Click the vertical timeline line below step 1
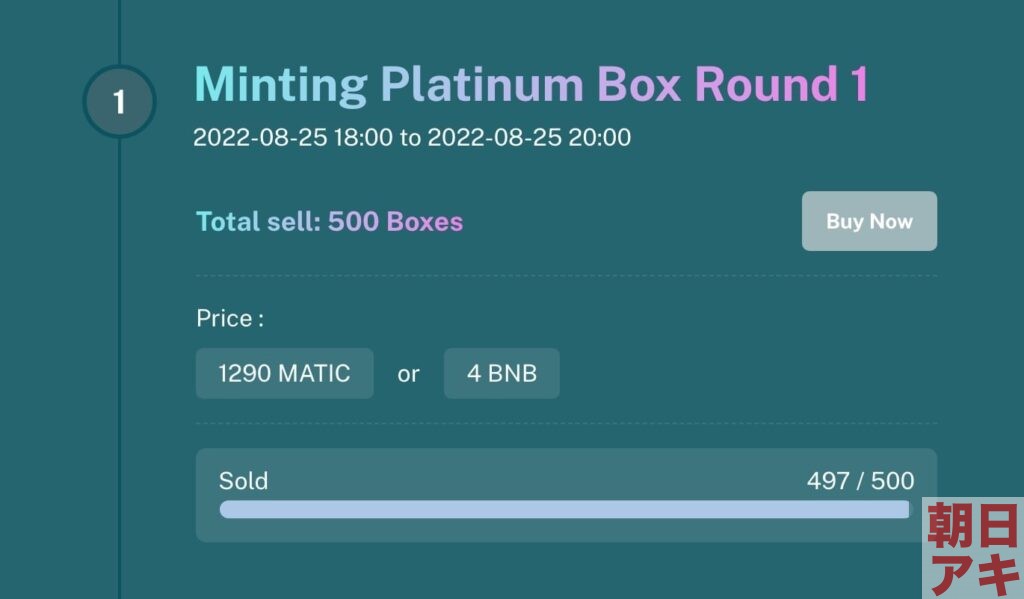The image size is (1024, 599). [120, 366]
